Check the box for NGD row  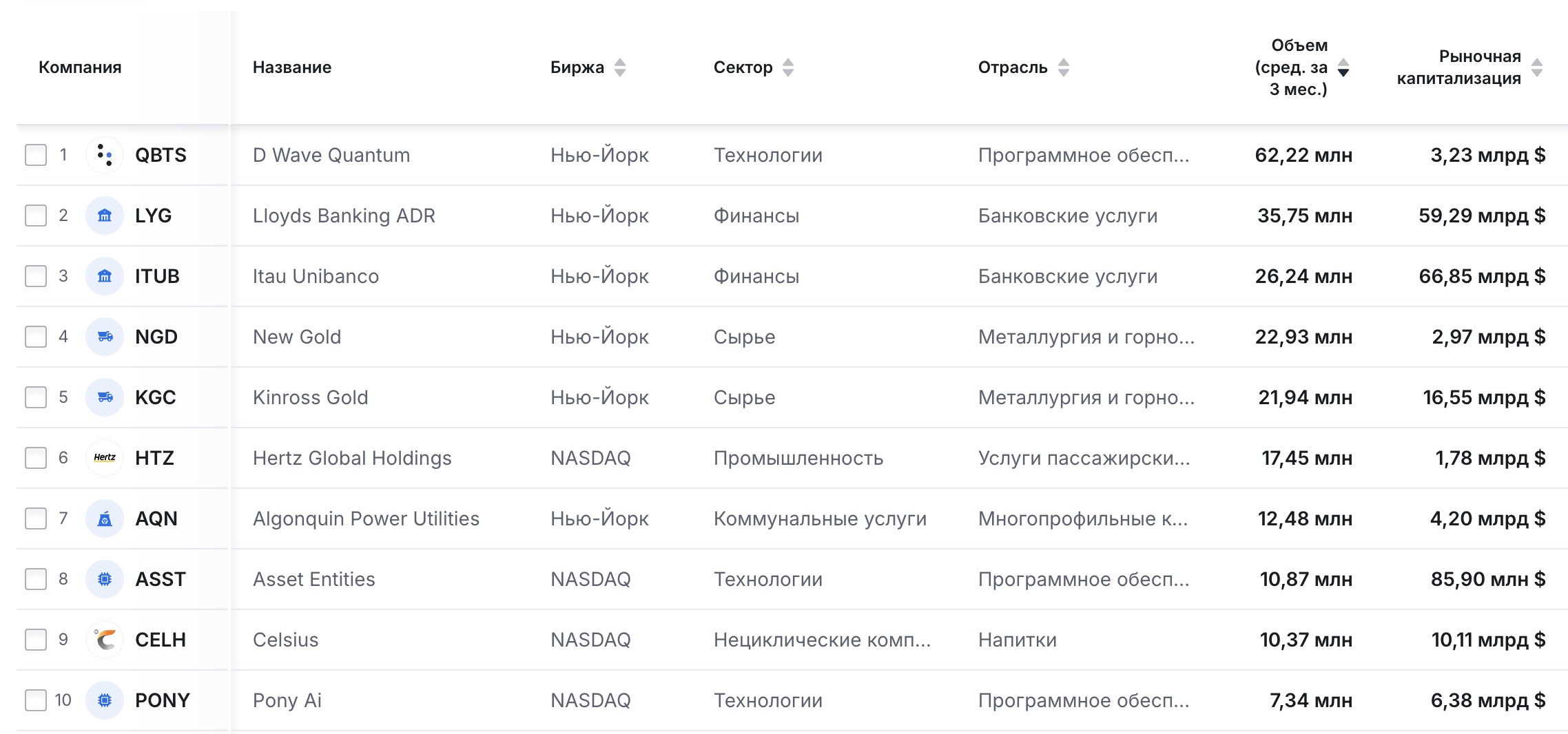pos(36,337)
